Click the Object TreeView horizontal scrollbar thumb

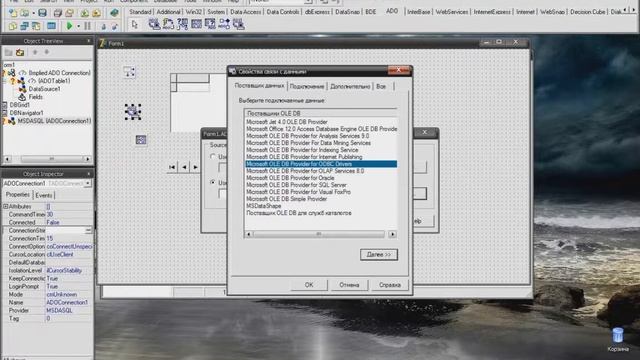tap(51, 159)
